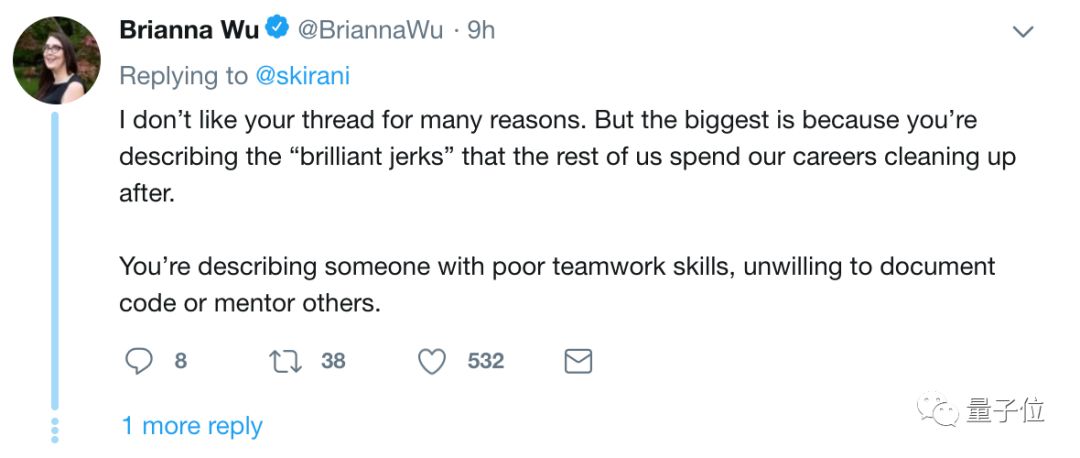The height and width of the screenshot is (458, 1080).
Task: Retweet using the retweet arrows icon
Action: (287, 361)
